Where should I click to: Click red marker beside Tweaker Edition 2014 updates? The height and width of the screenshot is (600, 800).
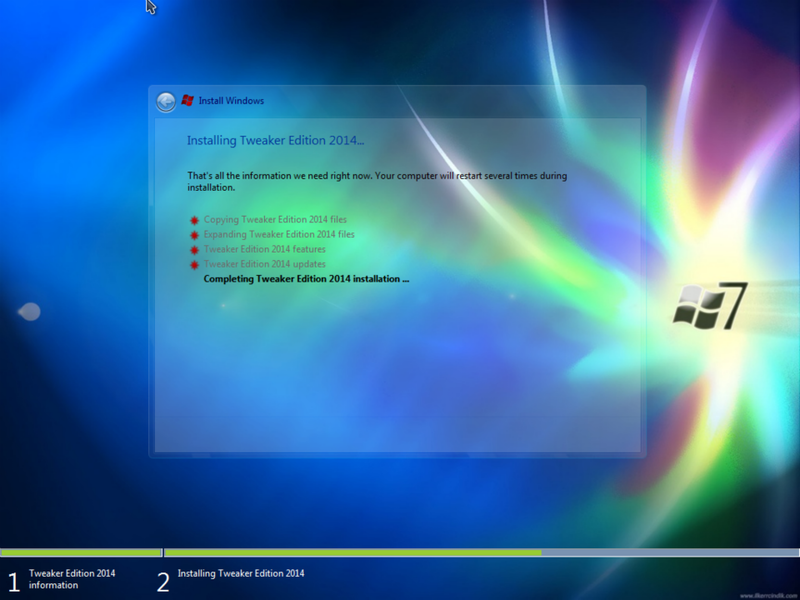tap(194, 265)
